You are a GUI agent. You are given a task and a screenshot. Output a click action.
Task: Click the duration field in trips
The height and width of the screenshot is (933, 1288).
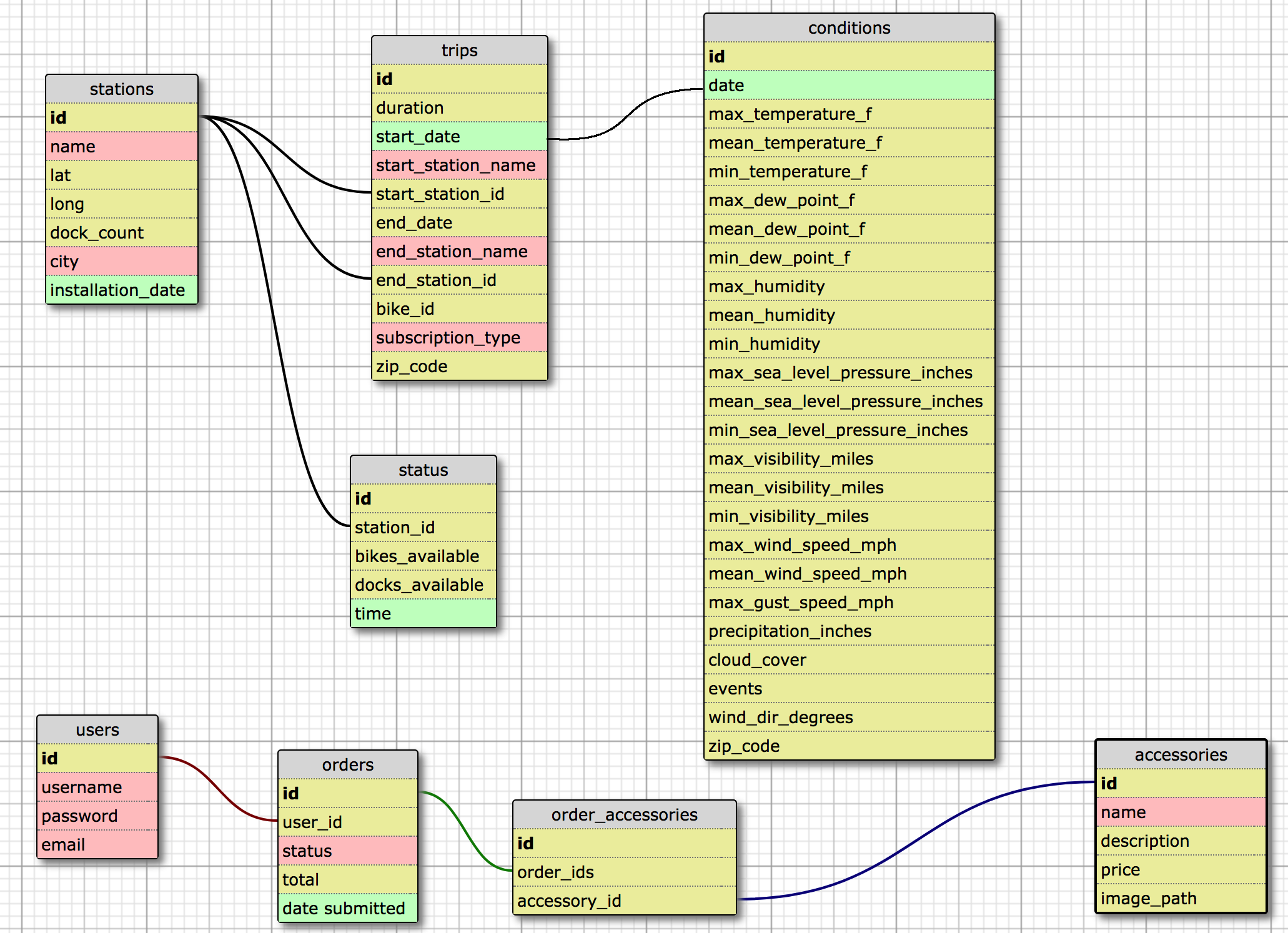(x=460, y=107)
